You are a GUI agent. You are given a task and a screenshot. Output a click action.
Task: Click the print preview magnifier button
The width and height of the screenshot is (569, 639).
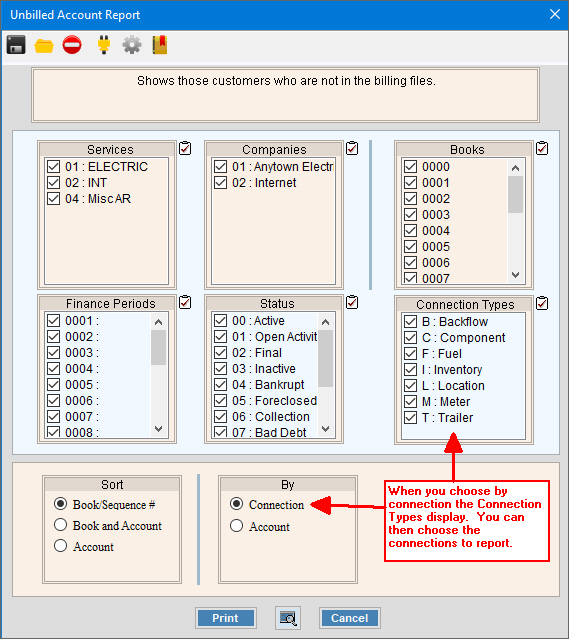tap(288, 618)
